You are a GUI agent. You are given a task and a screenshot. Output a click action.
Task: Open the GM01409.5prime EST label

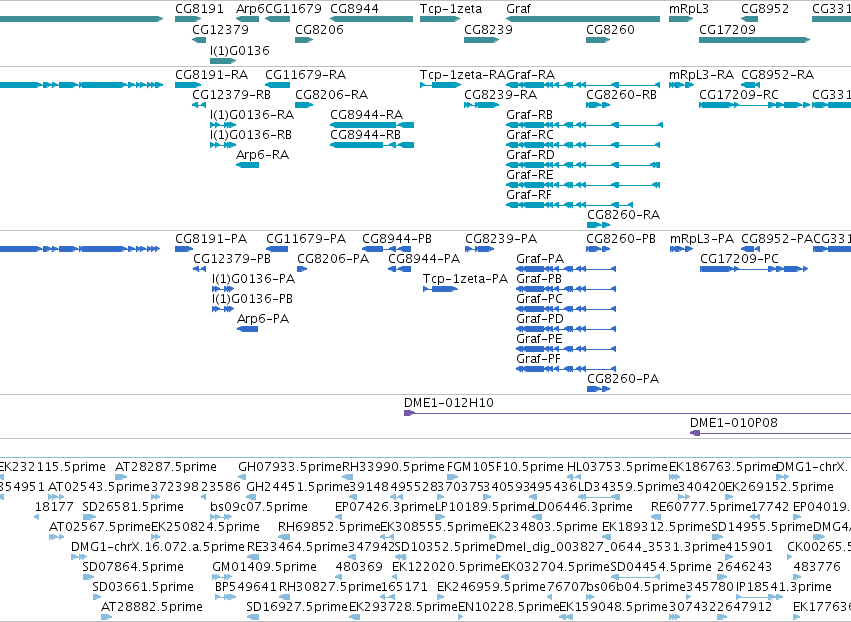point(264,567)
